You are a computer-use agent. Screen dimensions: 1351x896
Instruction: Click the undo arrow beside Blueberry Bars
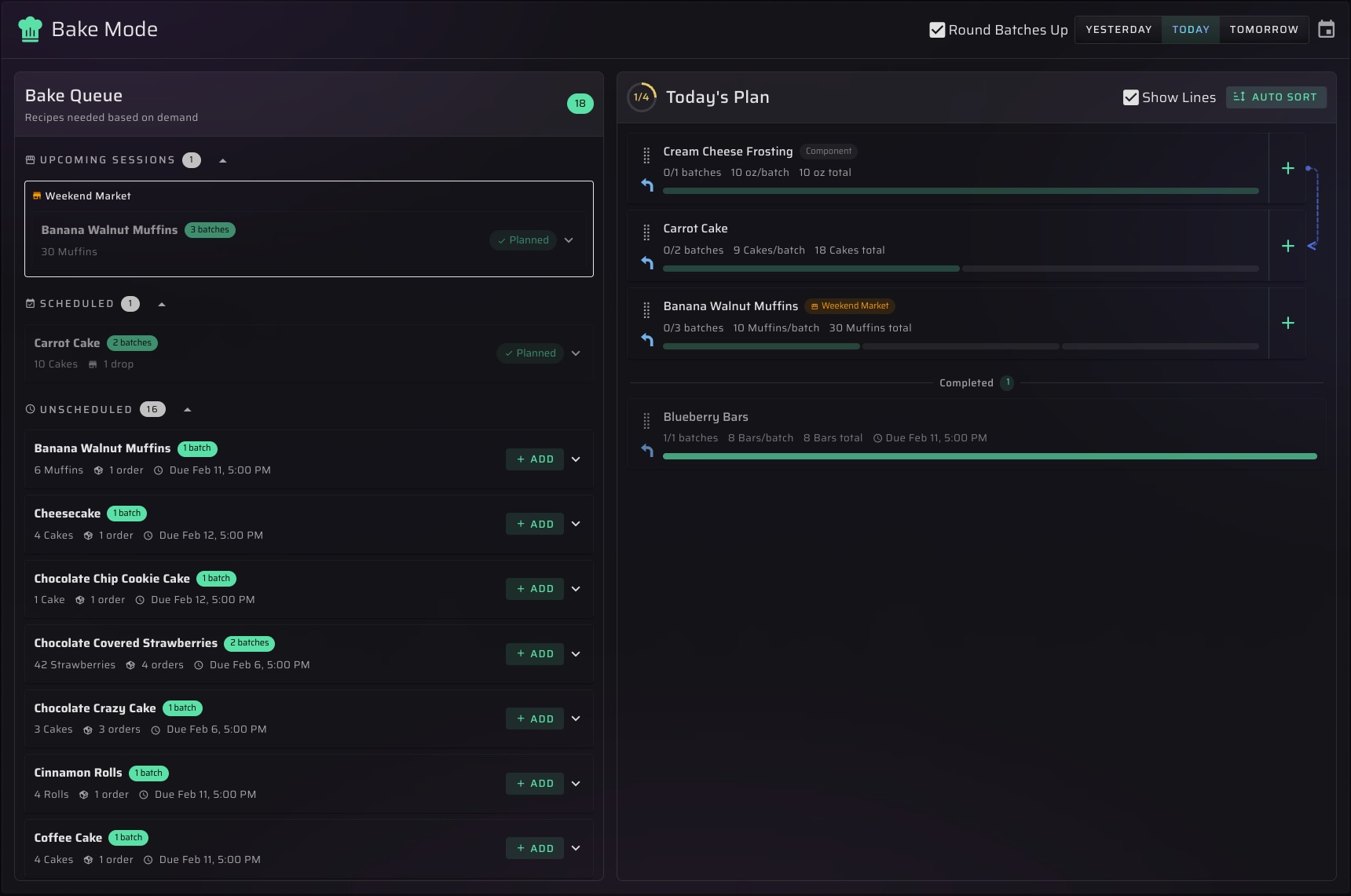point(647,450)
